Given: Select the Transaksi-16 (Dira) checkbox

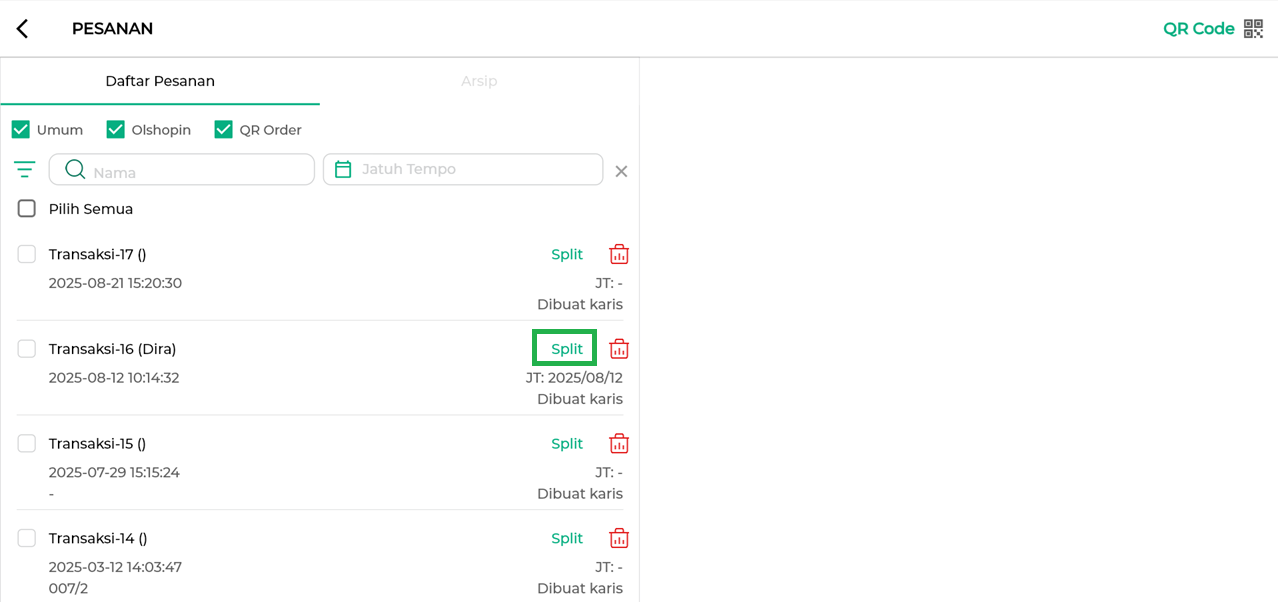Looking at the screenshot, I should click(x=27, y=348).
